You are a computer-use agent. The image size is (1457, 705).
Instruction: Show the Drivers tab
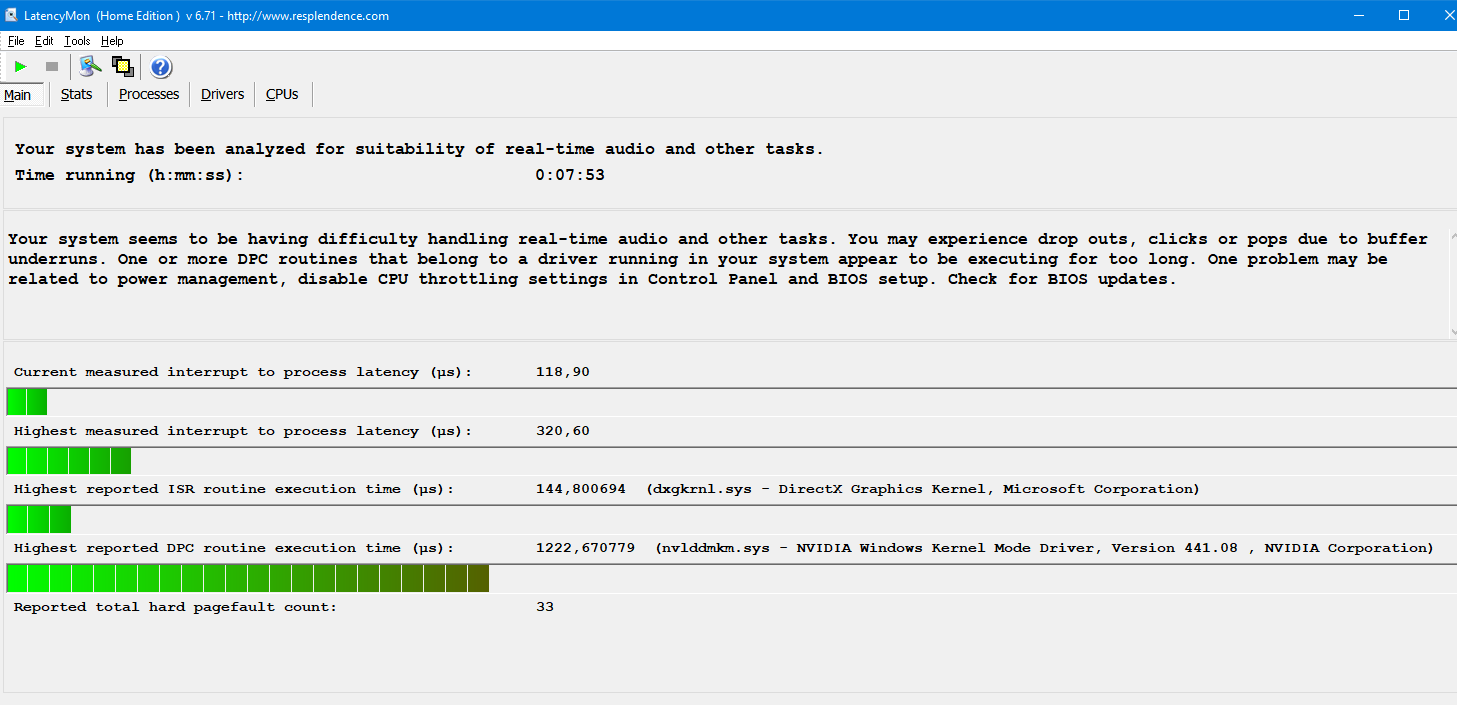coord(222,94)
